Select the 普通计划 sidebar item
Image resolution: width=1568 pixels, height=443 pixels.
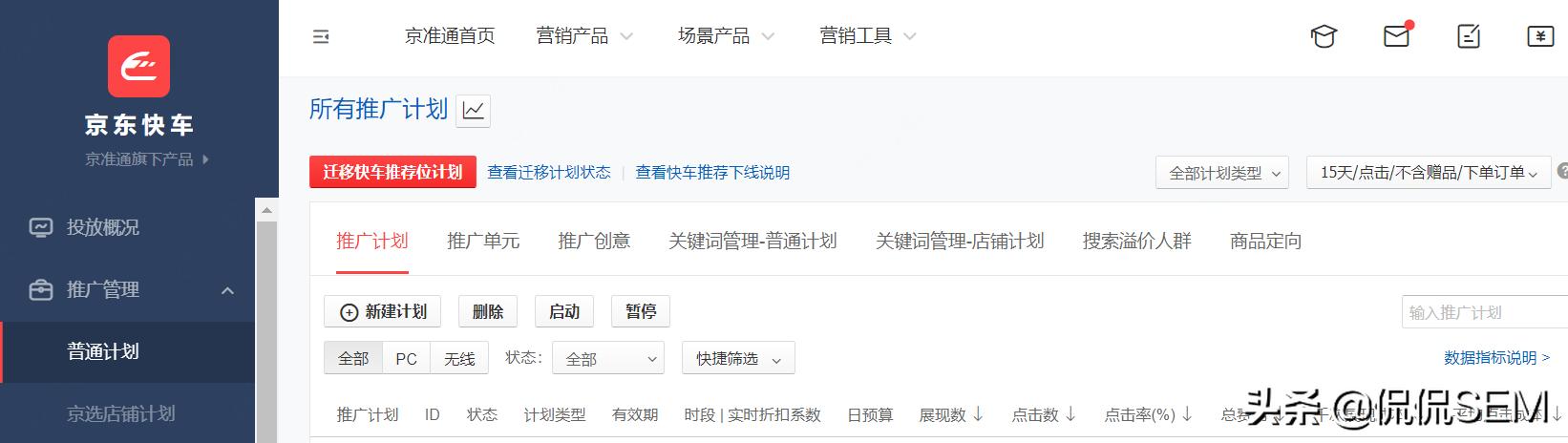point(127,351)
